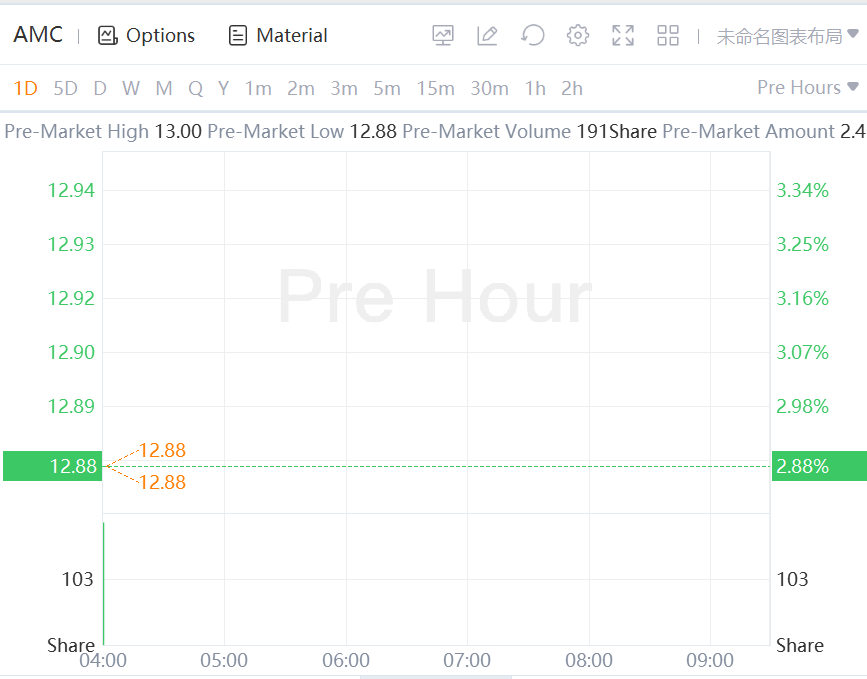Expand the Pre Hours dropdown

pos(808,88)
